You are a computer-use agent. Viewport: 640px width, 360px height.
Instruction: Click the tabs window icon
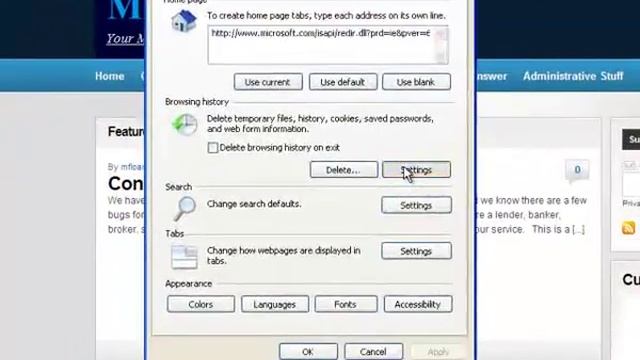(184, 257)
